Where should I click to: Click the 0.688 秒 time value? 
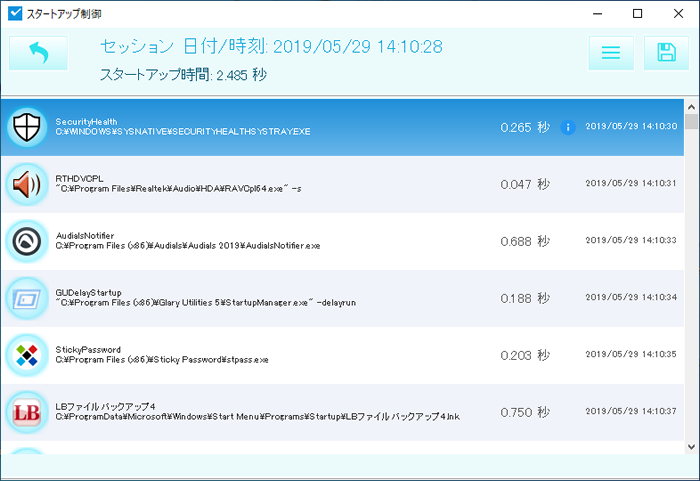pos(525,242)
